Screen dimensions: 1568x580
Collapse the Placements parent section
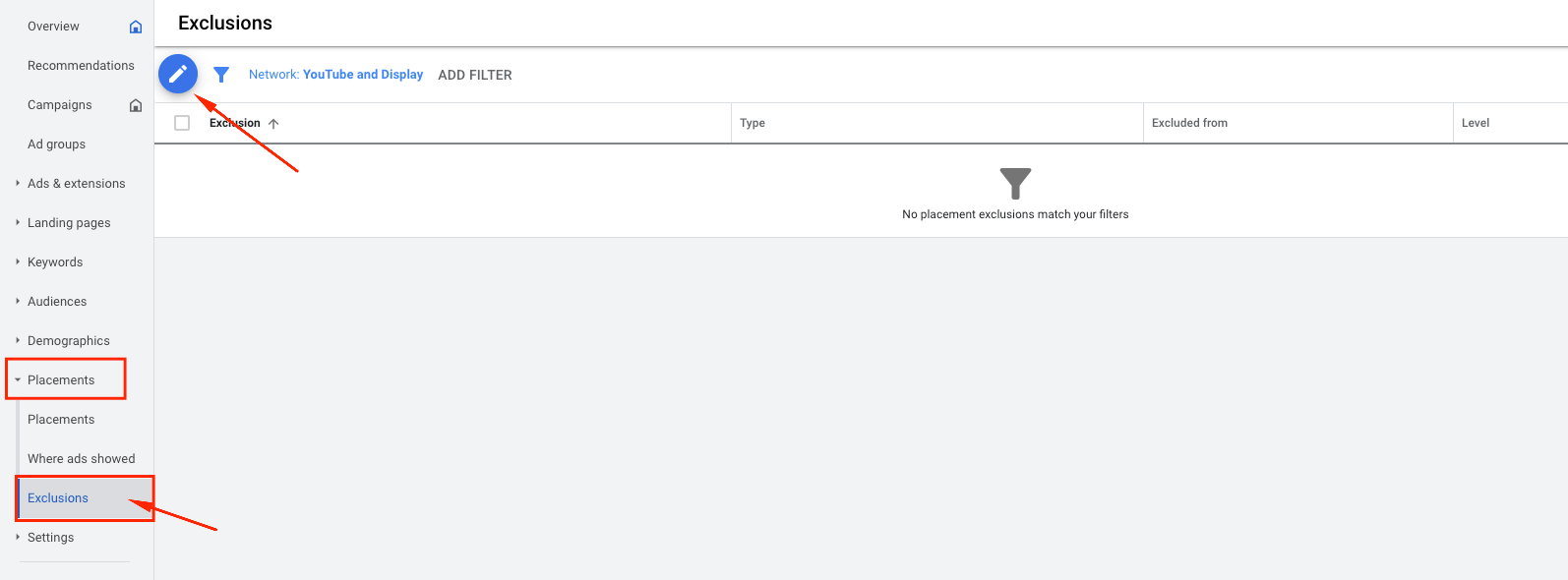[18, 379]
